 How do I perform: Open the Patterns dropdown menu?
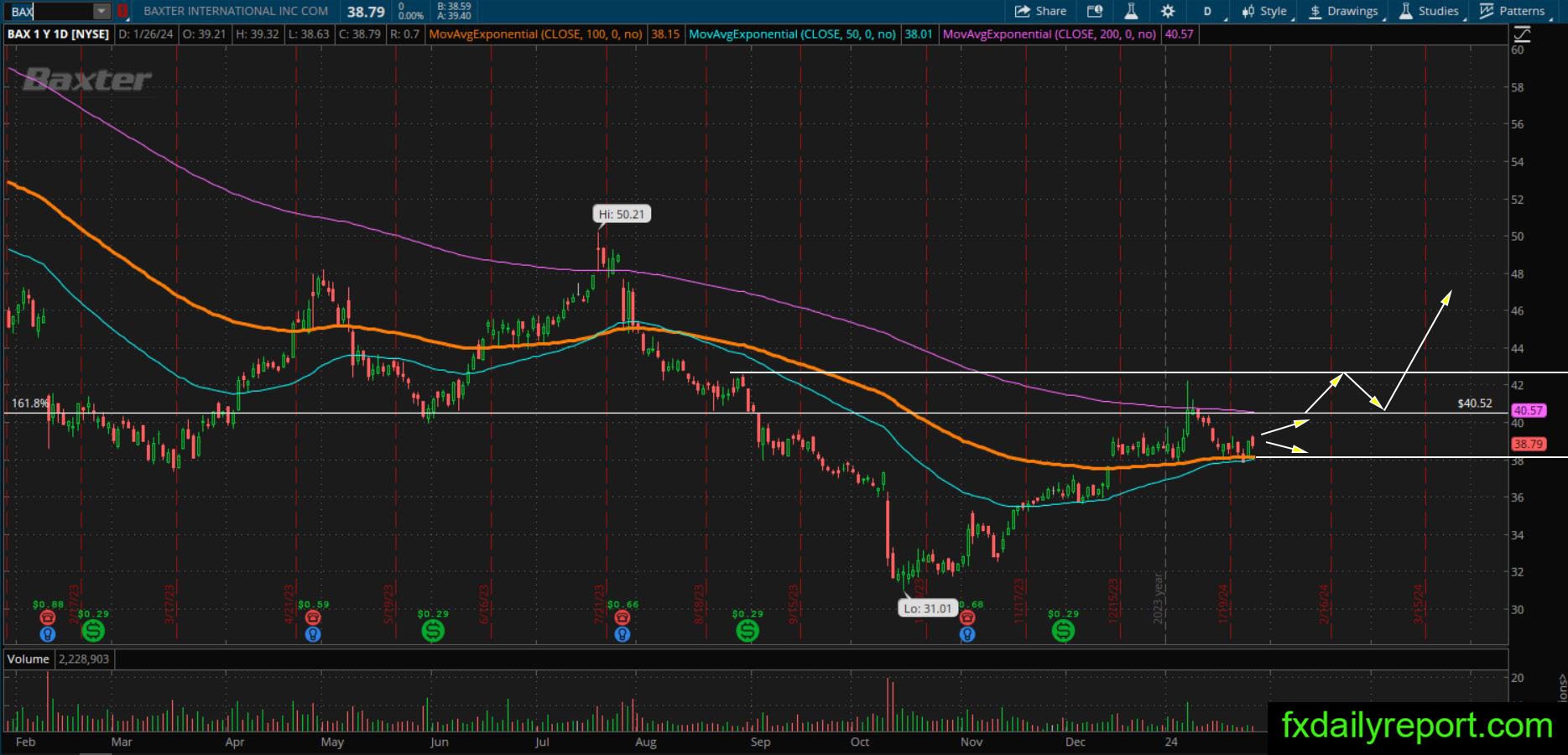(x=1513, y=12)
